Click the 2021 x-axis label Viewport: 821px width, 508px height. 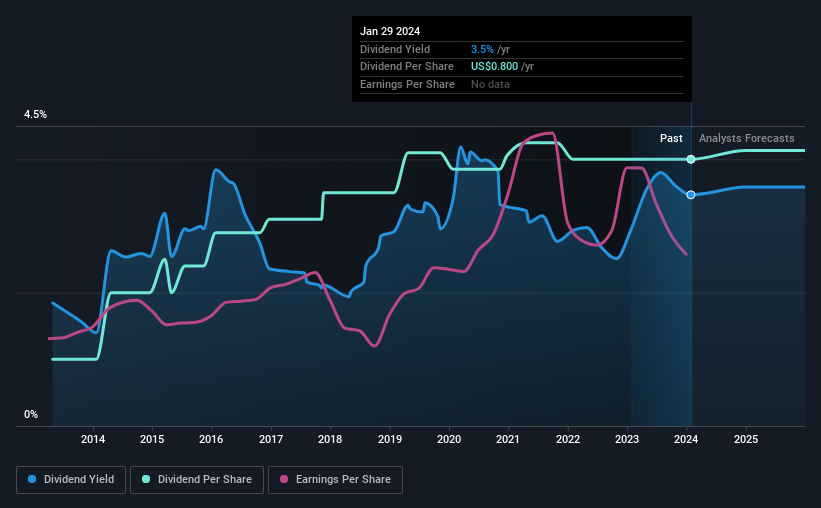pos(508,439)
